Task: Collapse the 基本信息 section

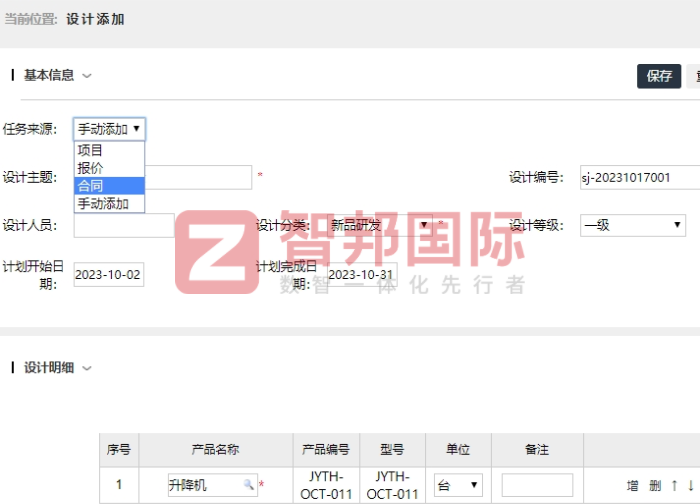Action: click(87, 76)
